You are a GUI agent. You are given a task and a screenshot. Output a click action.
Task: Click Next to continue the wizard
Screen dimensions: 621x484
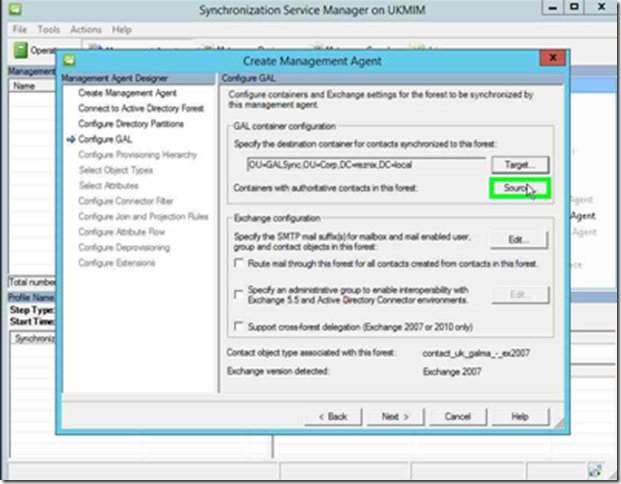coord(395,417)
